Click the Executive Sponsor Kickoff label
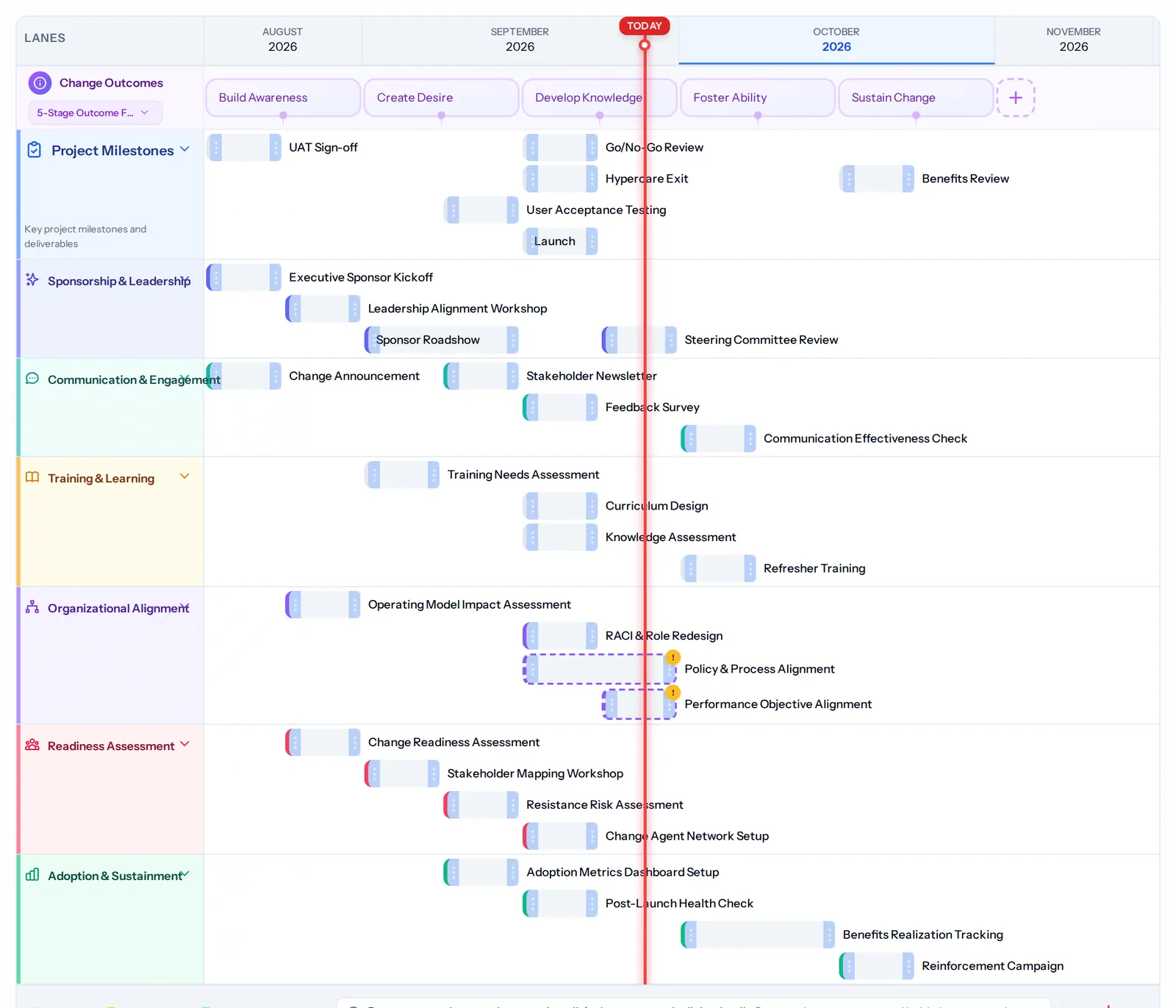 click(361, 277)
